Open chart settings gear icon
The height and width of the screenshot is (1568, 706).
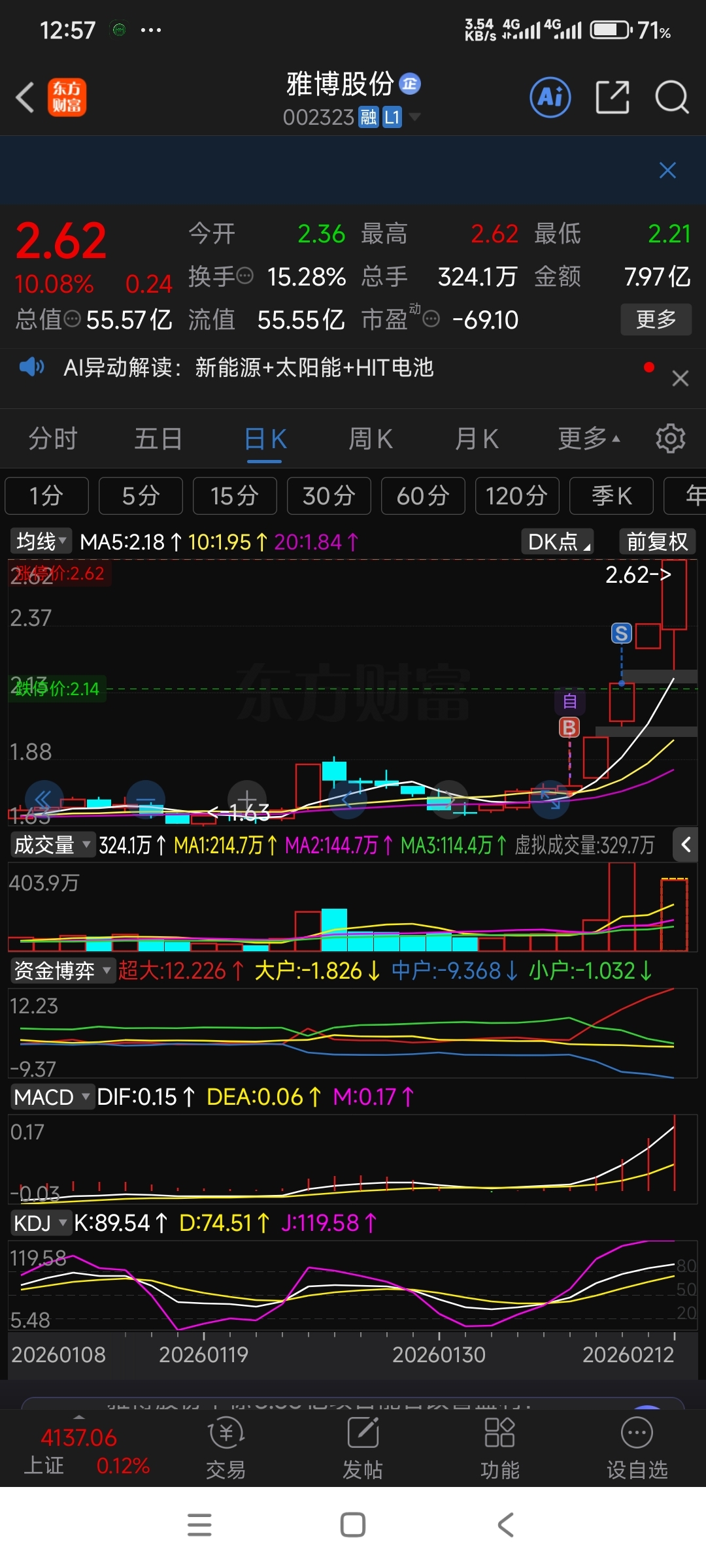tap(671, 438)
